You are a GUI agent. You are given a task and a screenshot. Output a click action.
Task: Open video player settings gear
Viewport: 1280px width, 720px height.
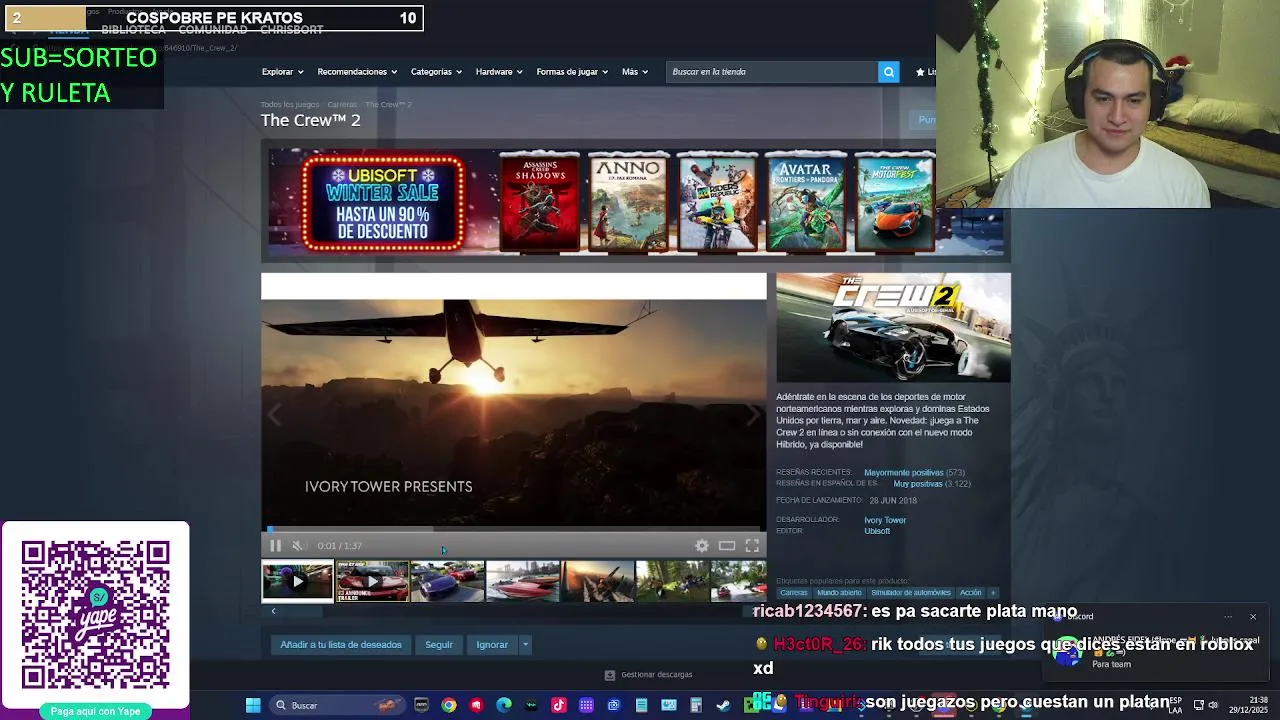(702, 545)
